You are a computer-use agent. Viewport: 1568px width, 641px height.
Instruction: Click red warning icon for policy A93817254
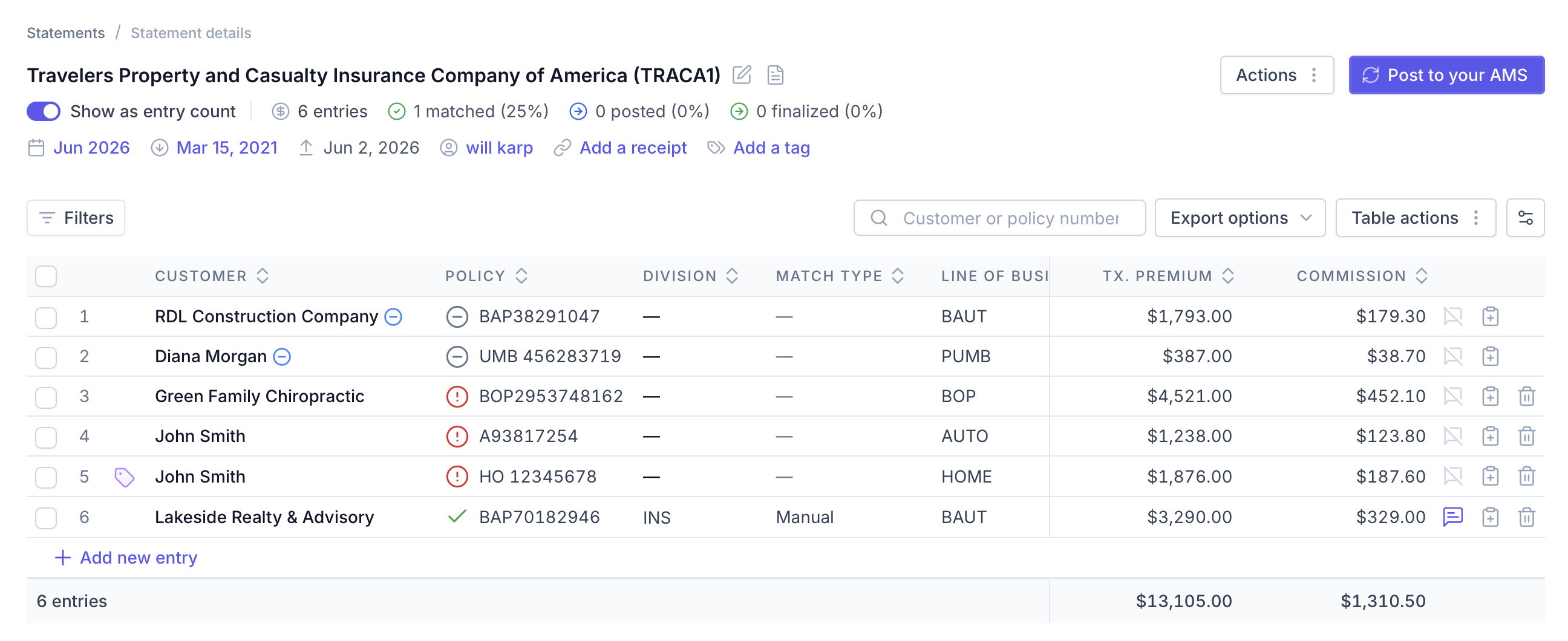457,437
